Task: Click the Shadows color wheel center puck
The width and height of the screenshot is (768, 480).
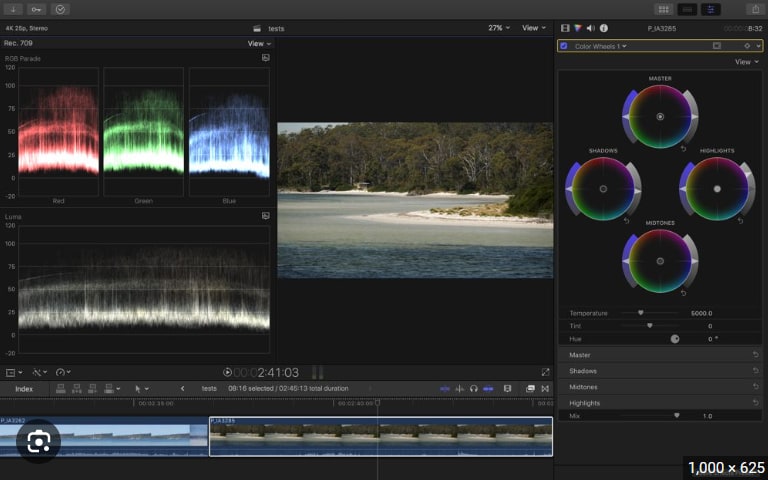Action: click(x=603, y=189)
